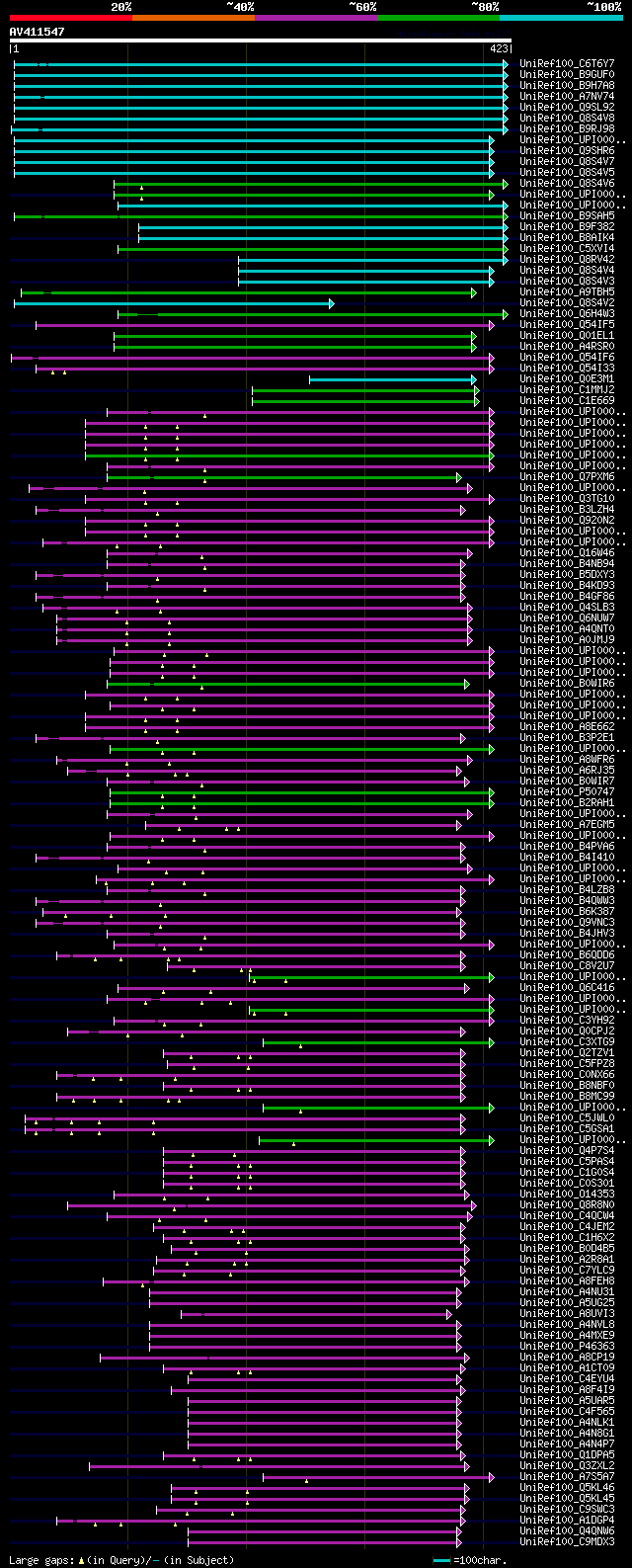
Task: Select the UniRef100_Q8S4V2 label
Action: pyautogui.click(x=567, y=302)
